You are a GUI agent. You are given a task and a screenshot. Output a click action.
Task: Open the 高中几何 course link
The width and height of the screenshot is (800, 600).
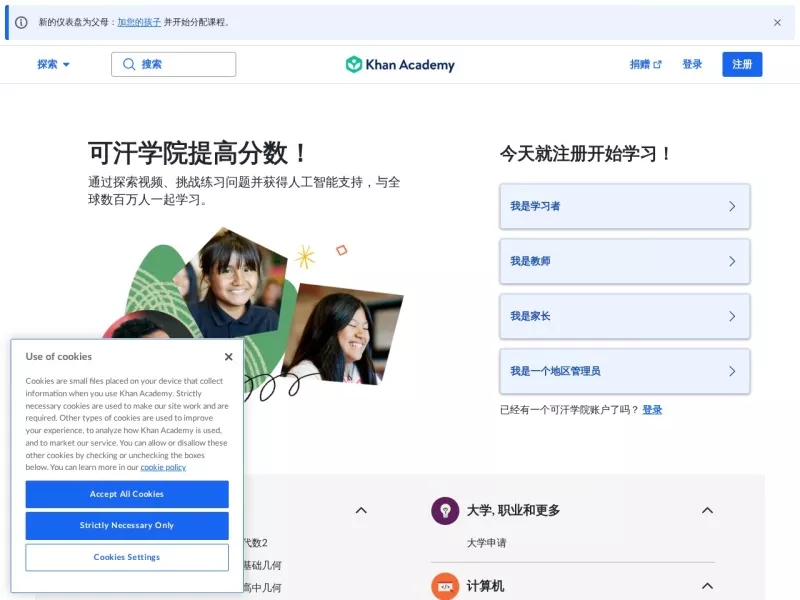(x=262, y=588)
